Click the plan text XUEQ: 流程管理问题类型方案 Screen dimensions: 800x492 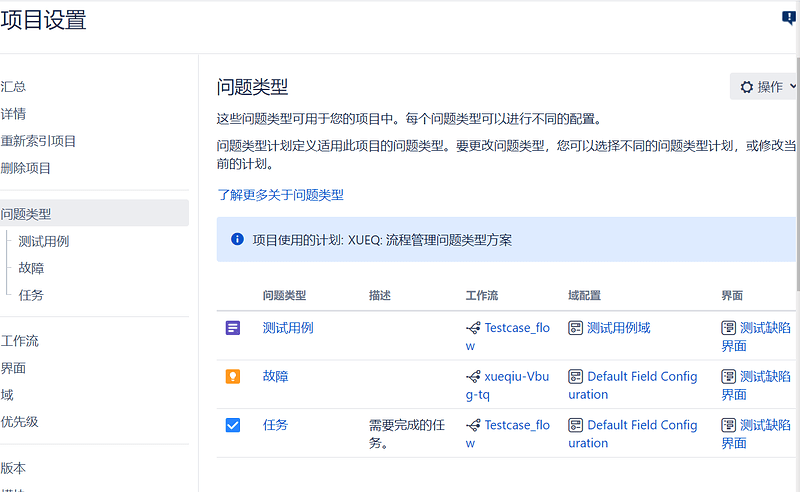pos(430,240)
